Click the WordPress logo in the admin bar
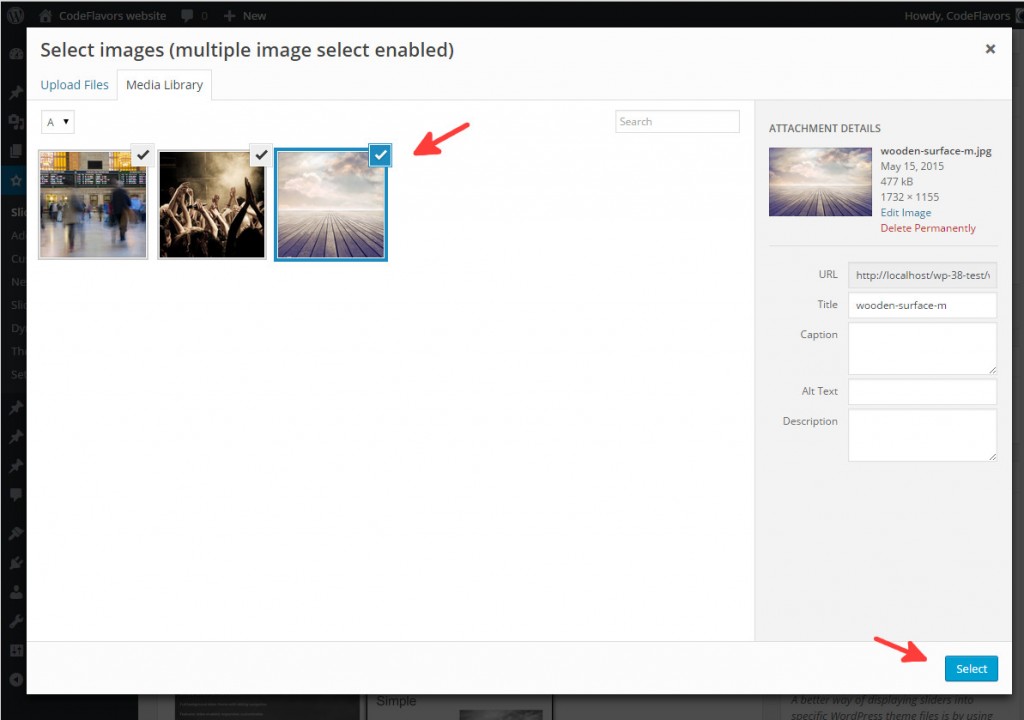Image resolution: width=1024 pixels, height=720 pixels. (13, 15)
